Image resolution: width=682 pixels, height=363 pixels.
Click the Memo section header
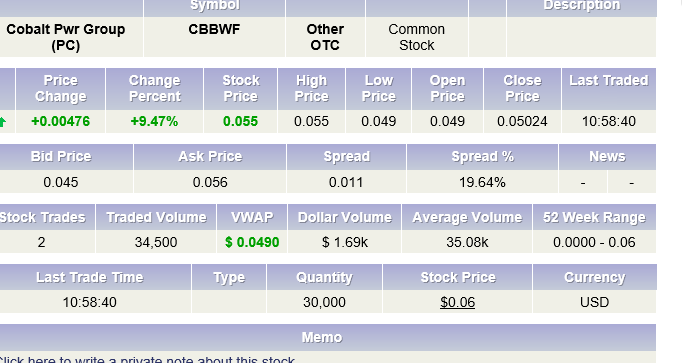pyautogui.click(x=322, y=337)
